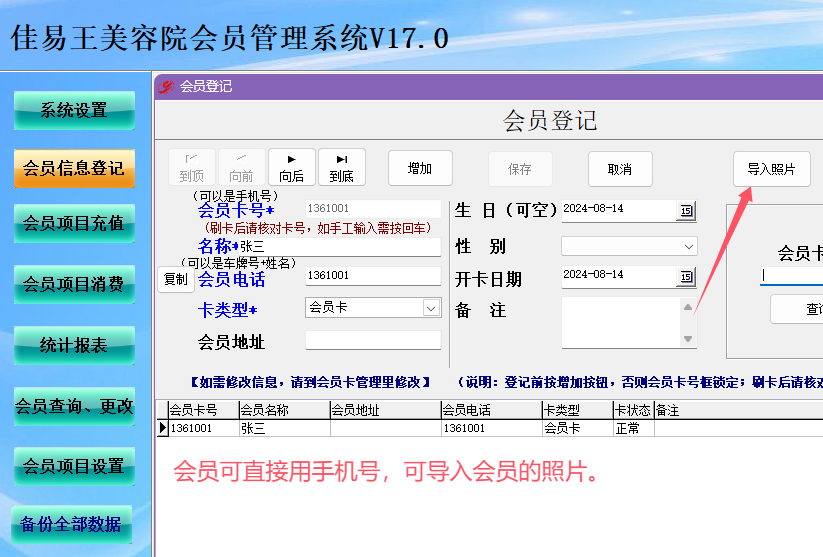Click the 复制 copy button
This screenshot has height=557, width=823.
tap(176, 279)
